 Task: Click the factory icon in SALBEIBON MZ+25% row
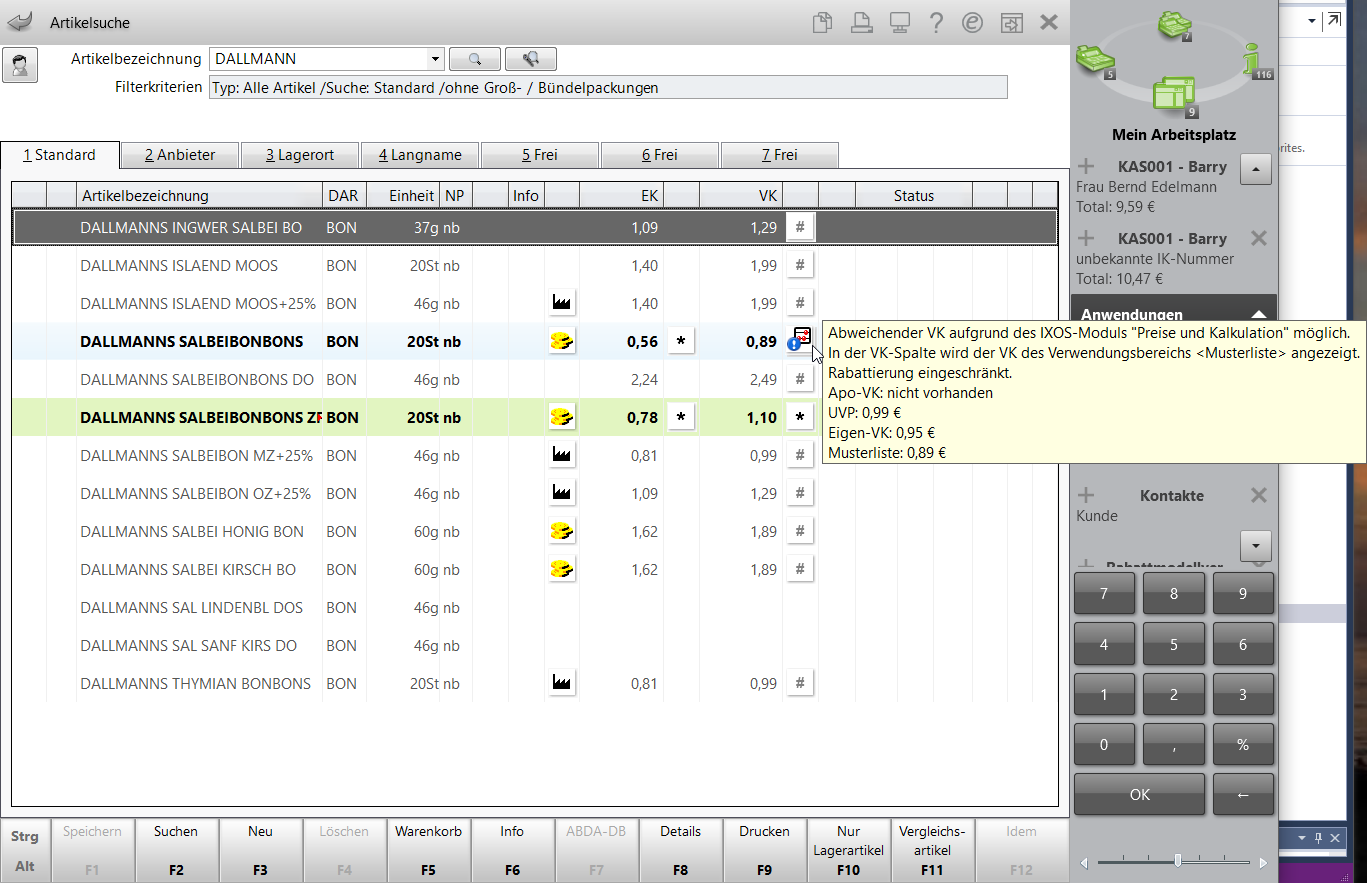[x=562, y=455]
